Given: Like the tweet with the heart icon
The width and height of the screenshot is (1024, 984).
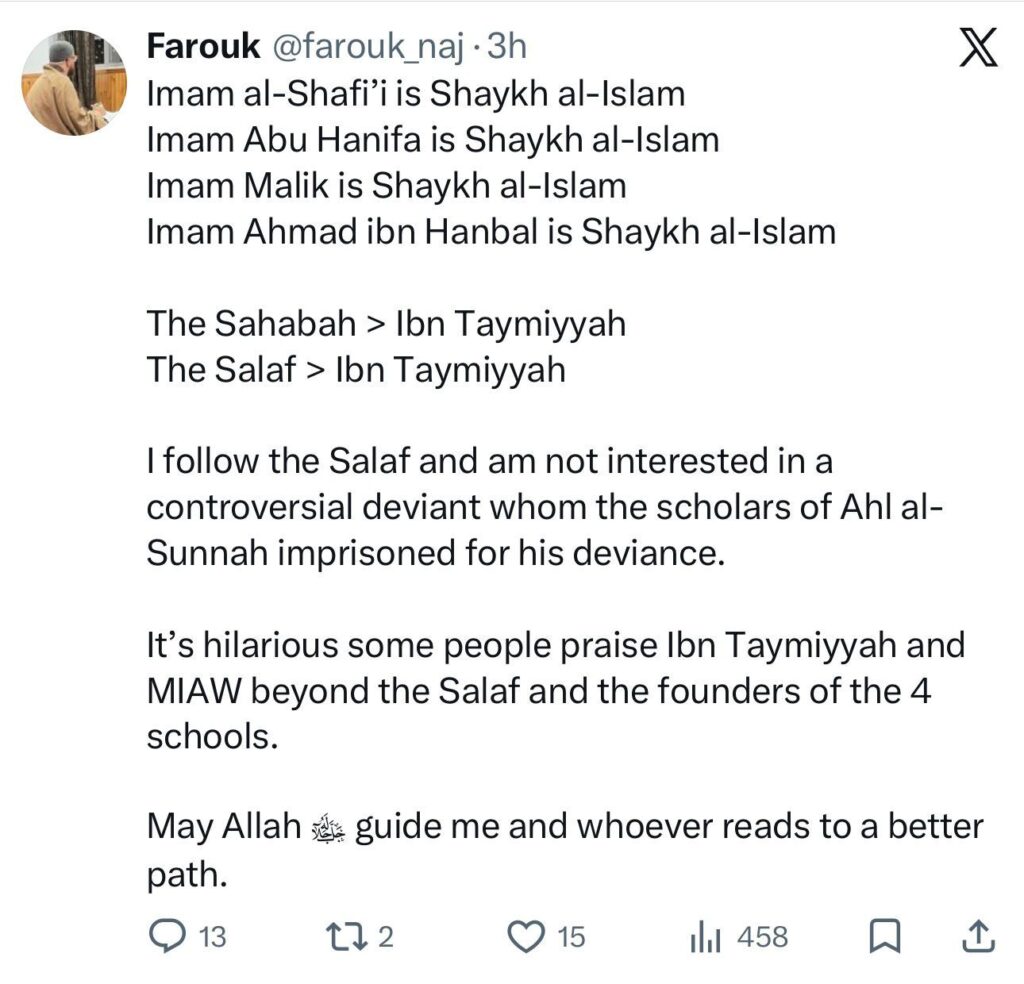Looking at the screenshot, I should 525,936.
